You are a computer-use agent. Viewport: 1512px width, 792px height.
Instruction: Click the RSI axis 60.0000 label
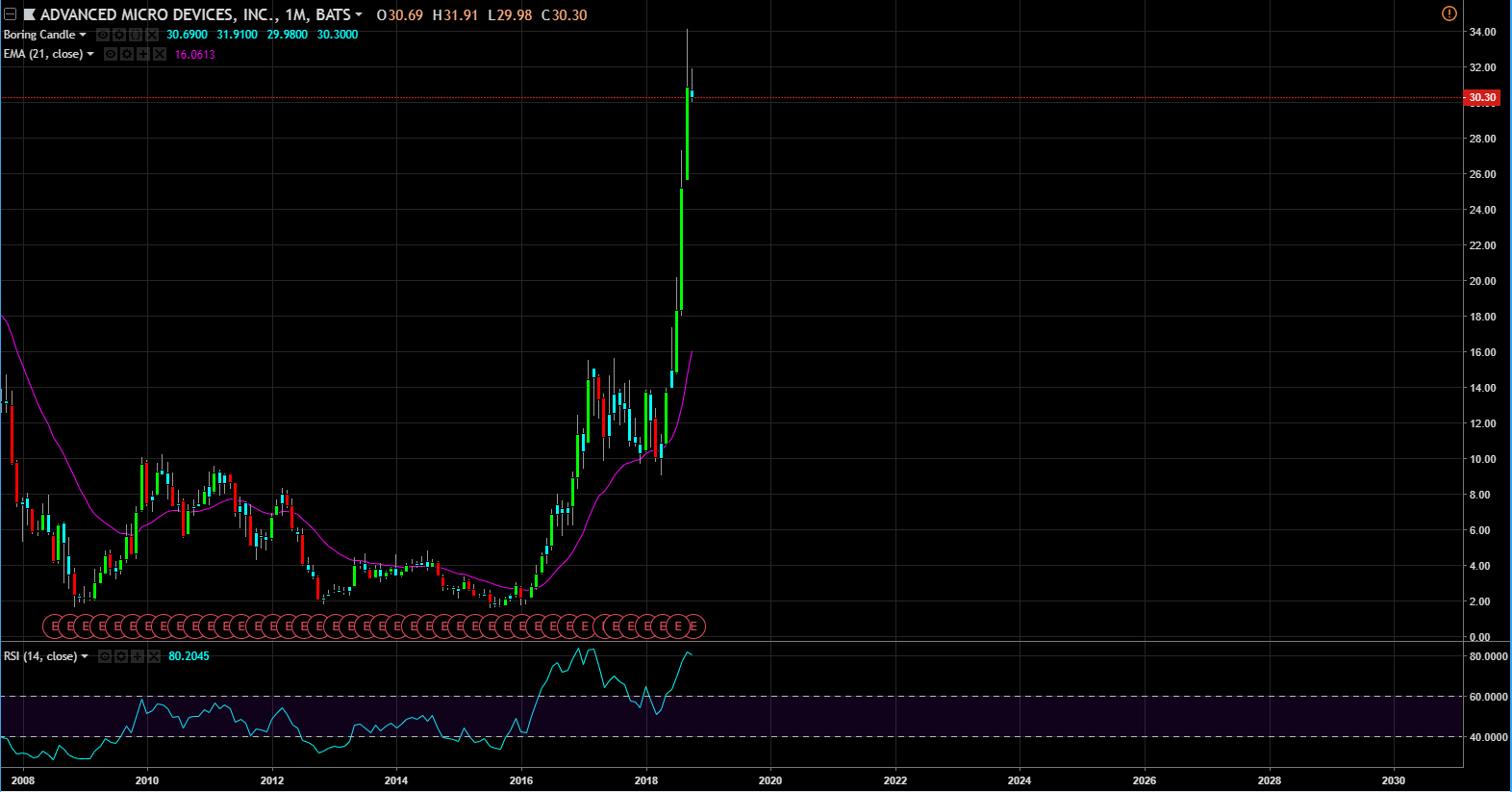[x=1488, y=697]
